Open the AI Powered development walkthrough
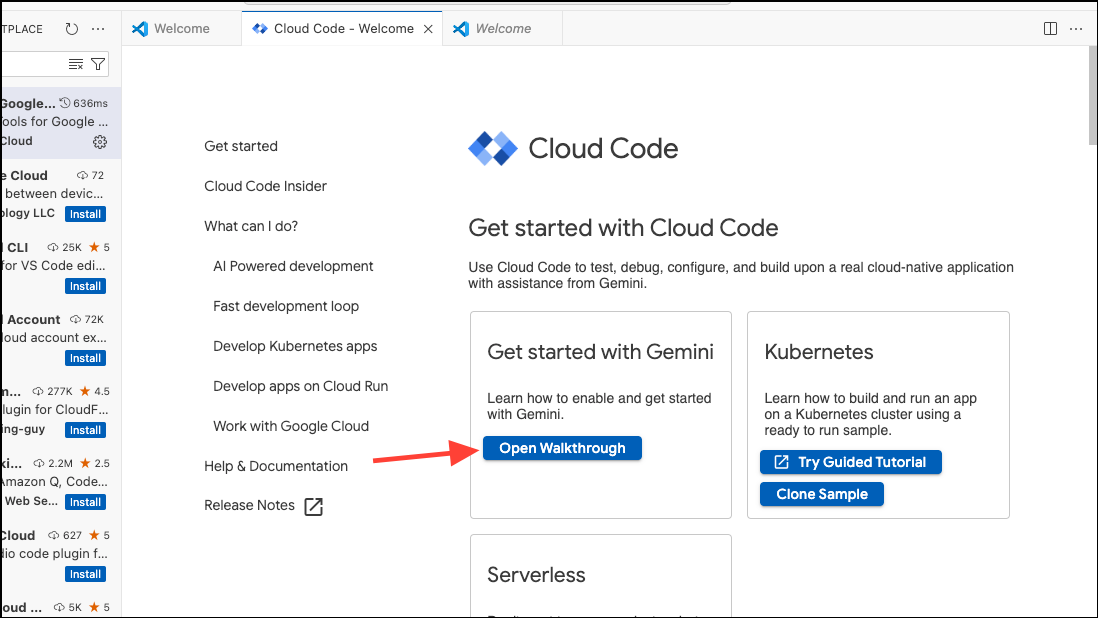This screenshot has height=618, width=1098. point(293,266)
